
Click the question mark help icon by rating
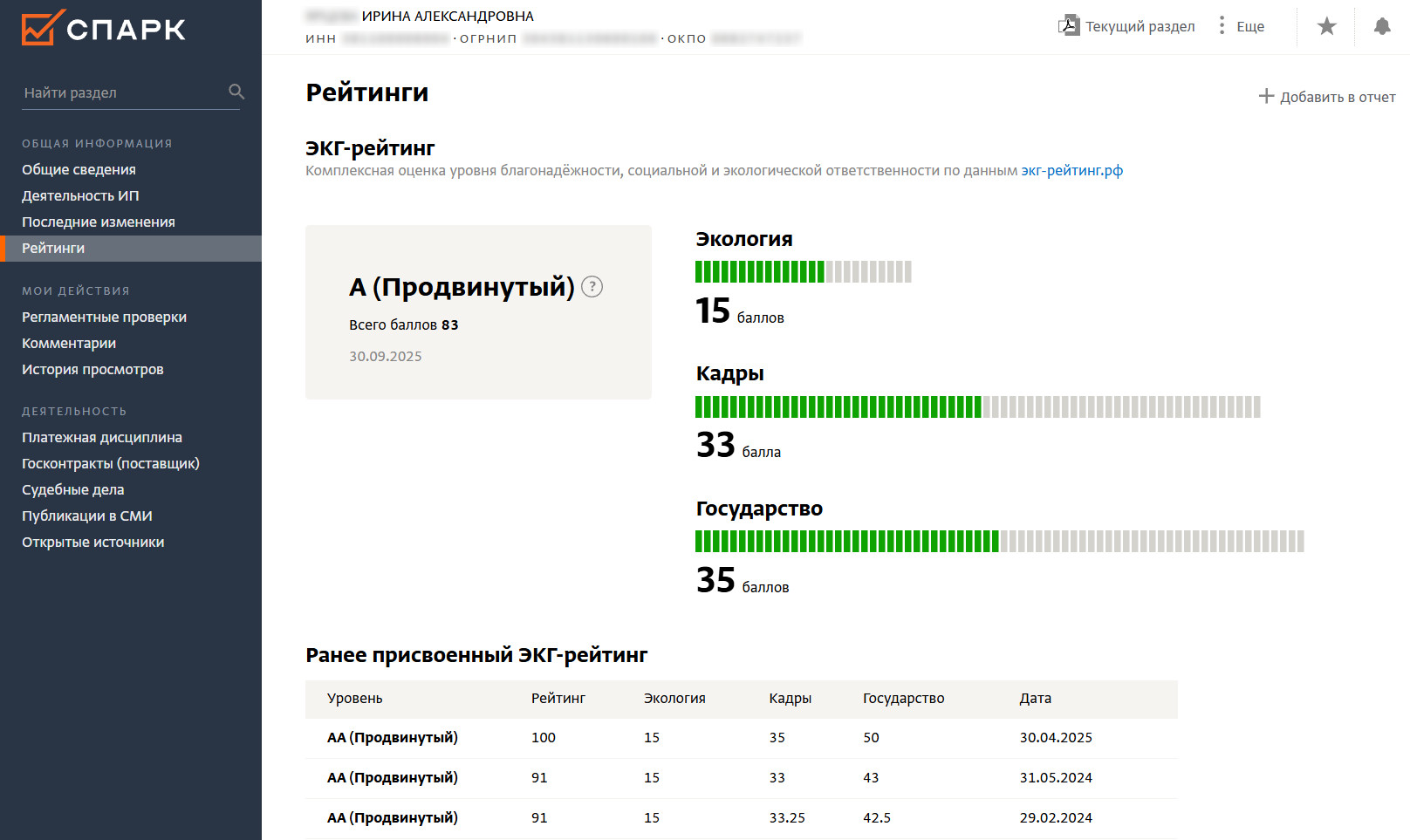point(592,287)
